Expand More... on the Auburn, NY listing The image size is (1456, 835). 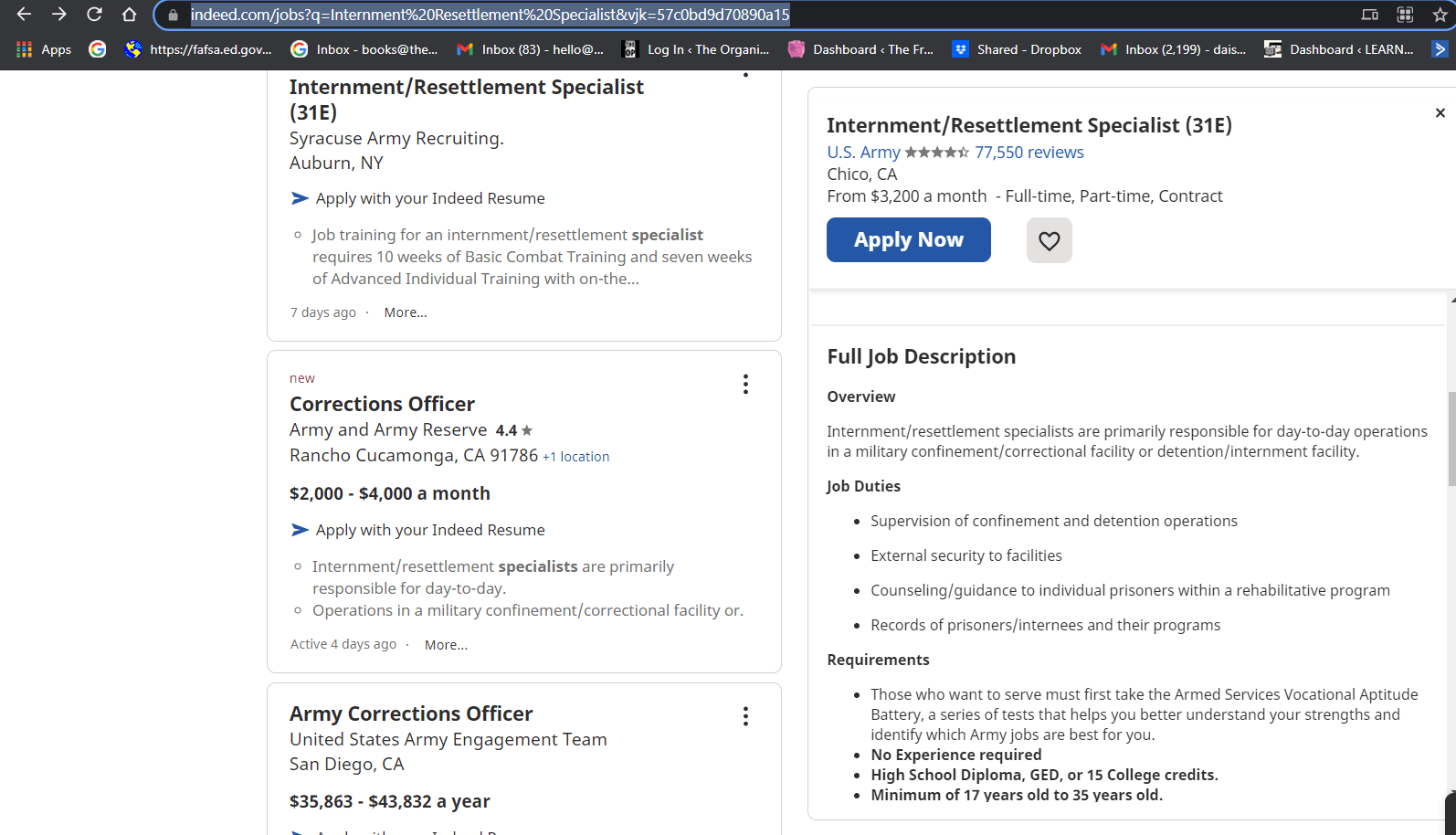click(x=406, y=312)
